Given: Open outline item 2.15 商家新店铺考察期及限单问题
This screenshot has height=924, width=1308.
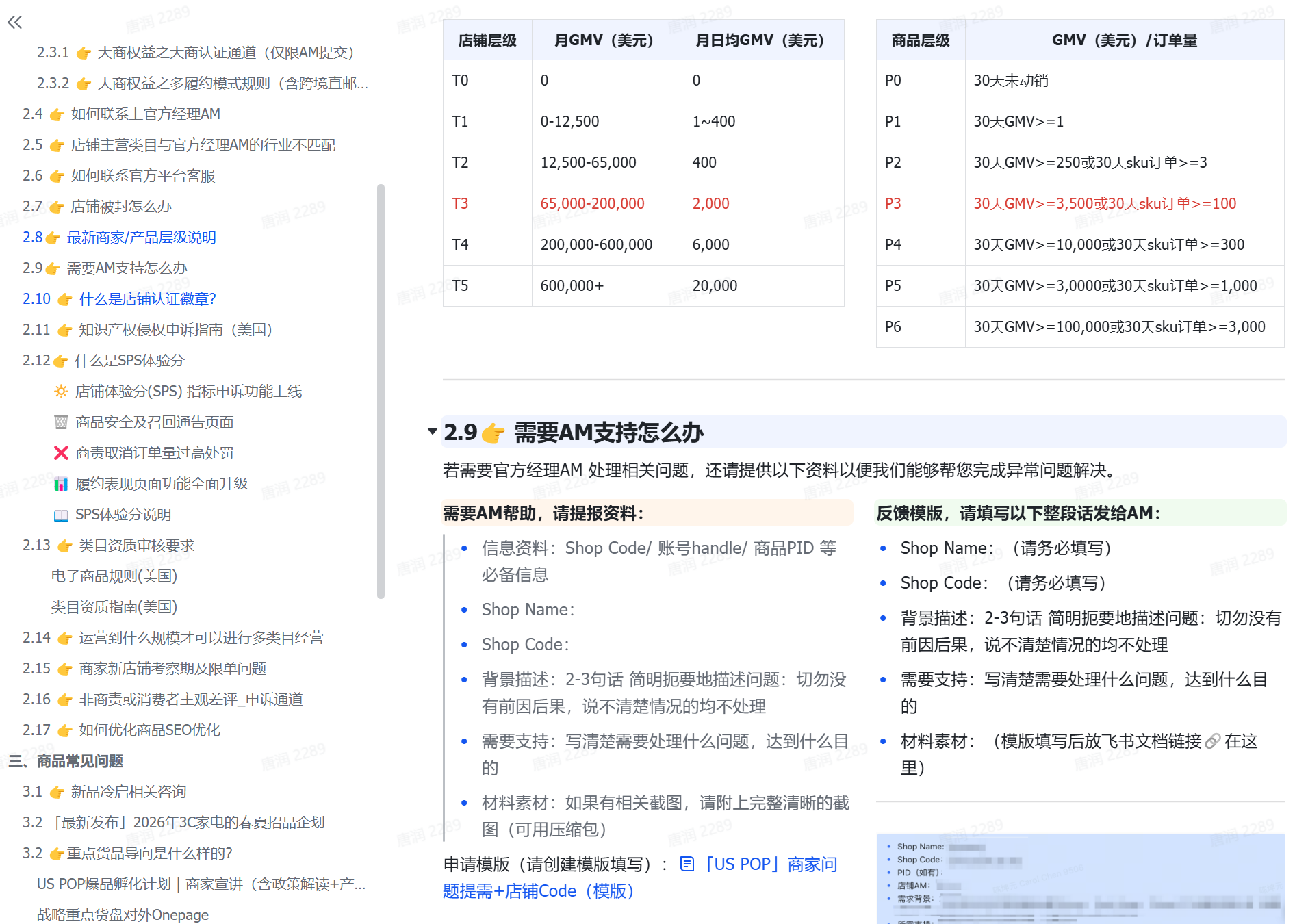Looking at the screenshot, I should [x=144, y=669].
